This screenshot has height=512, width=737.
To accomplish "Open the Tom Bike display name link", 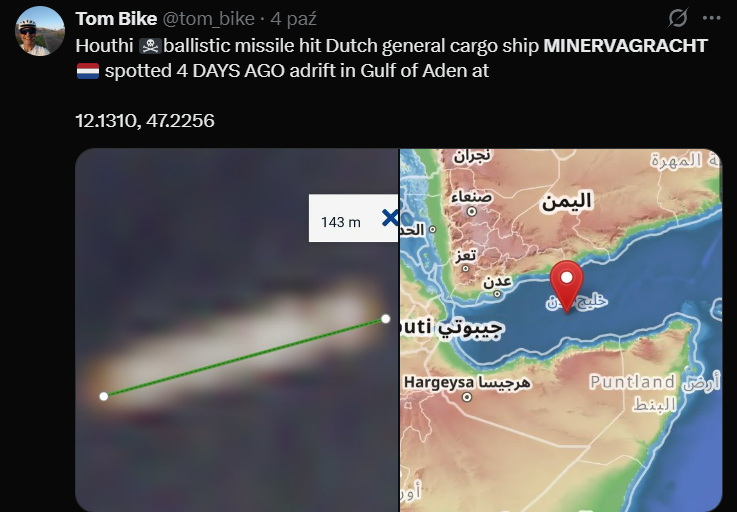I will 116,19.
